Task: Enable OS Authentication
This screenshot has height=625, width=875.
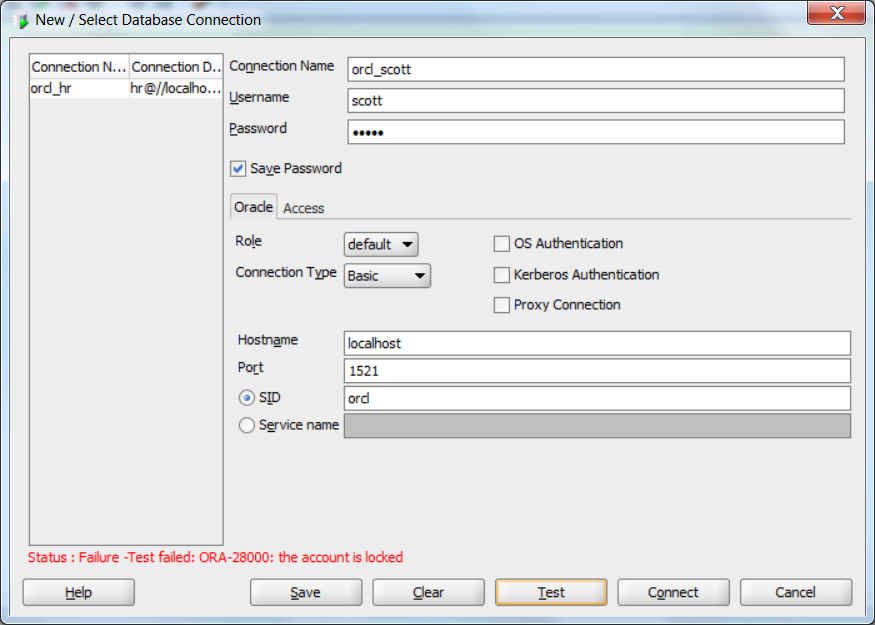Action: coord(501,243)
